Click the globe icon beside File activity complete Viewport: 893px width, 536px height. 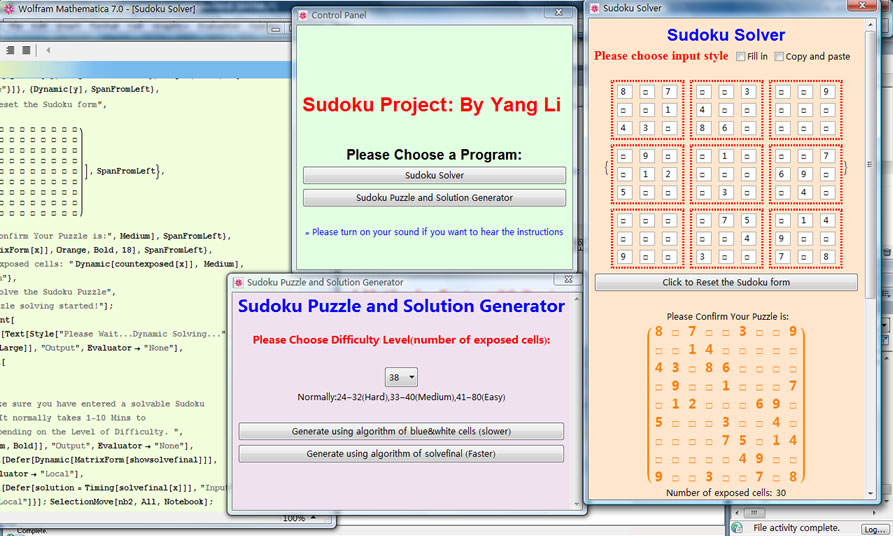coord(738,527)
